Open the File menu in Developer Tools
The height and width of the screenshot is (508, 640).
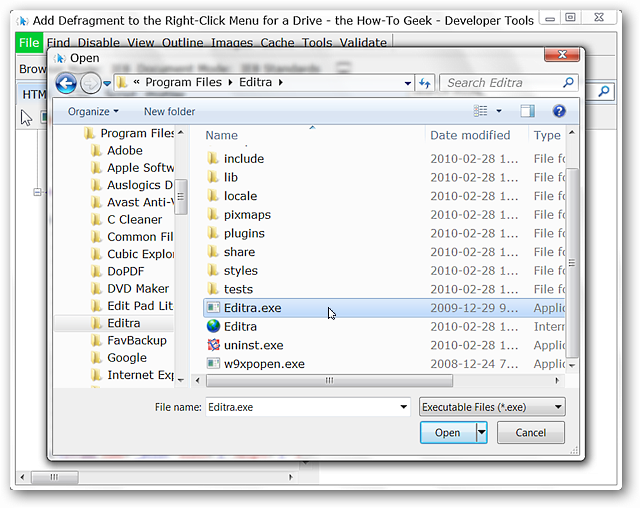pos(29,43)
